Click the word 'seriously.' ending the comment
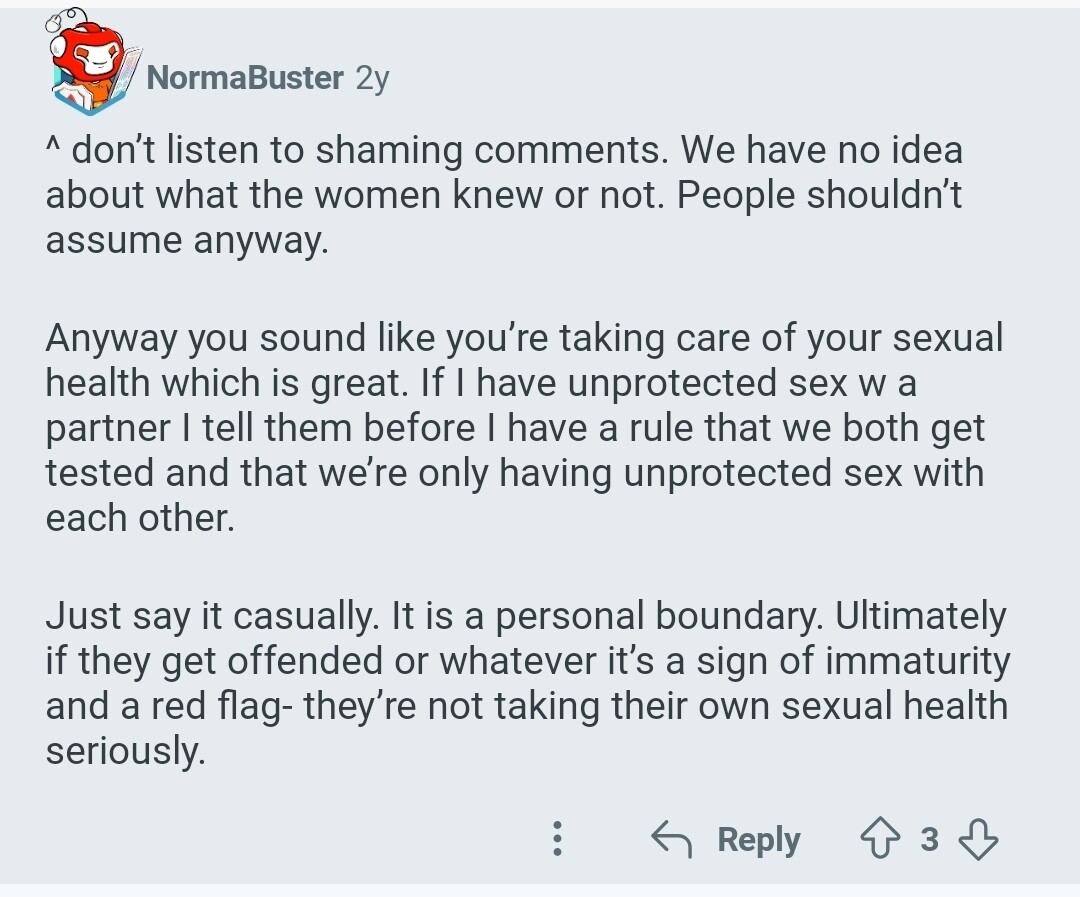 [125, 750]
